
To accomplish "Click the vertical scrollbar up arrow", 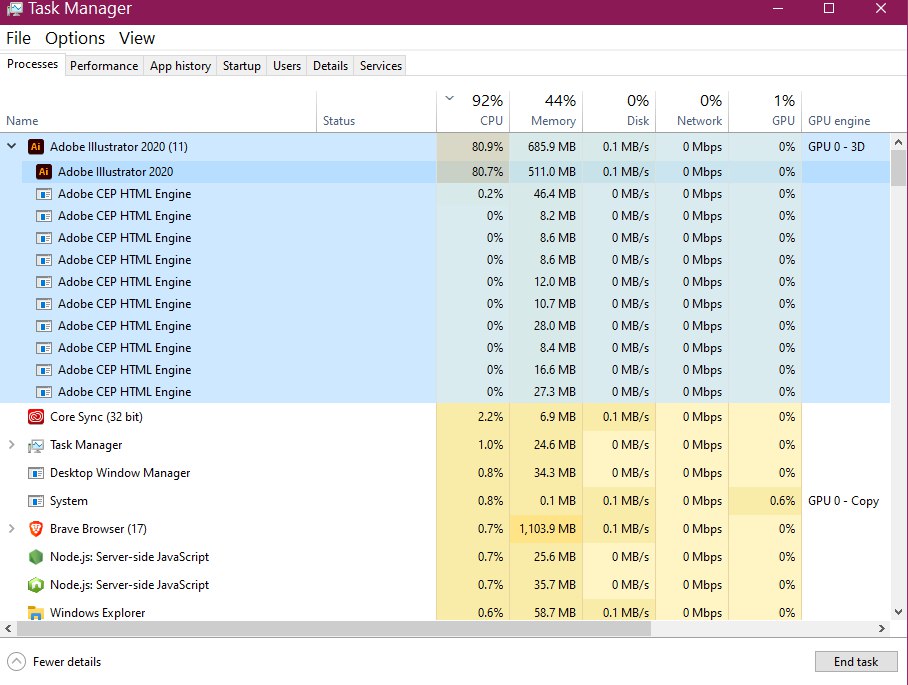I will tap(898, 141).
